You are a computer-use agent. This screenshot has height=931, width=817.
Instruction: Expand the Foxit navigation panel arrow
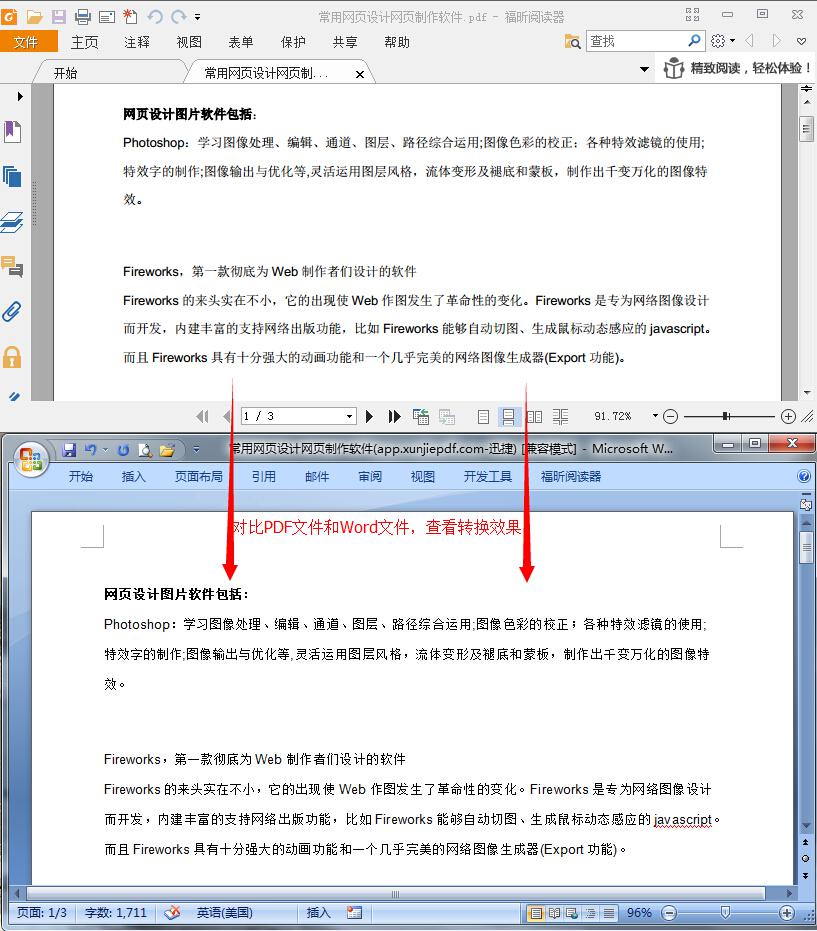(20, 96)
